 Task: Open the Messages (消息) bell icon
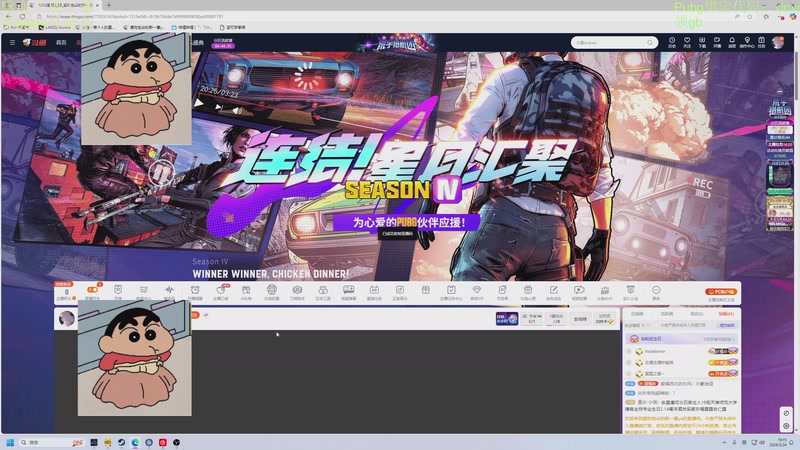tap(732, 42)
